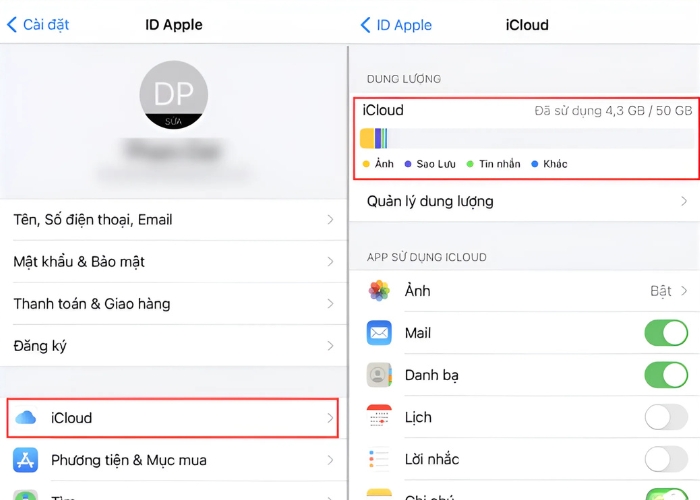Click the Contacts (Danh bạ) icon
Screen dimensions: 700x500
pyautogui.click(x=379, y=375)
